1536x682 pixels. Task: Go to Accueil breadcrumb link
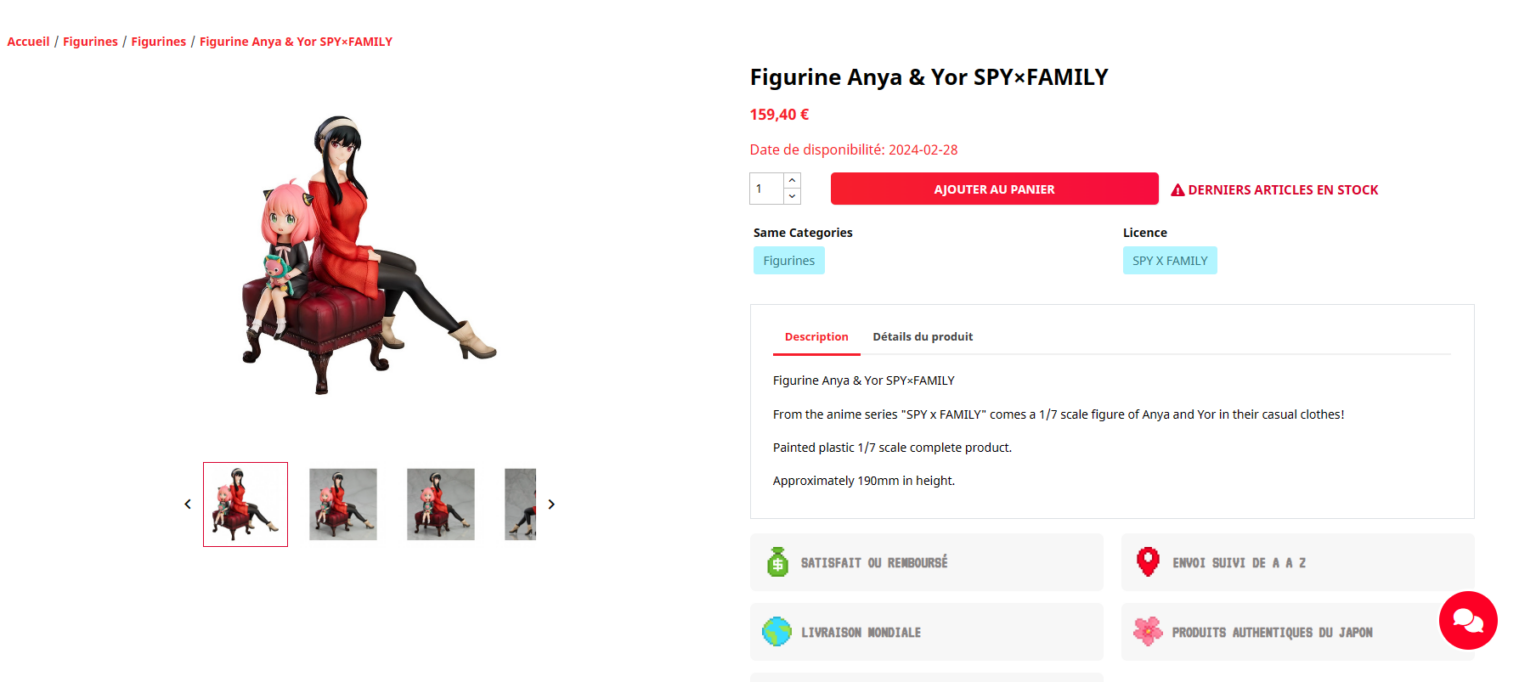28,42
